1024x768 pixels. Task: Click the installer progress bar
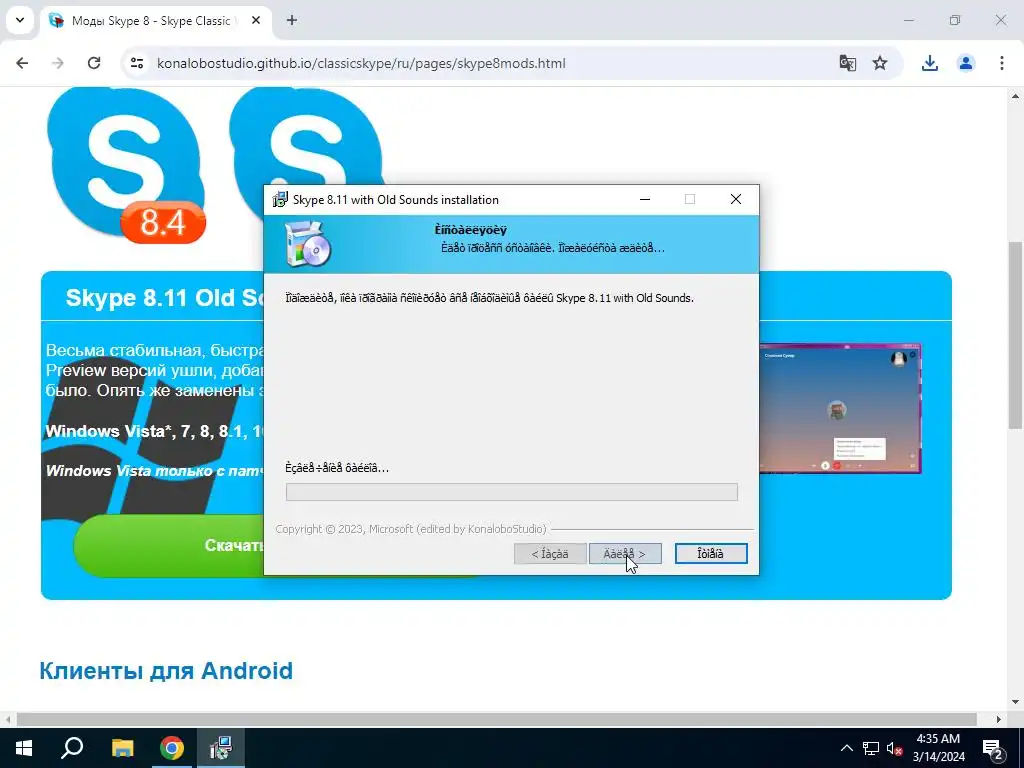coord(511,492)
